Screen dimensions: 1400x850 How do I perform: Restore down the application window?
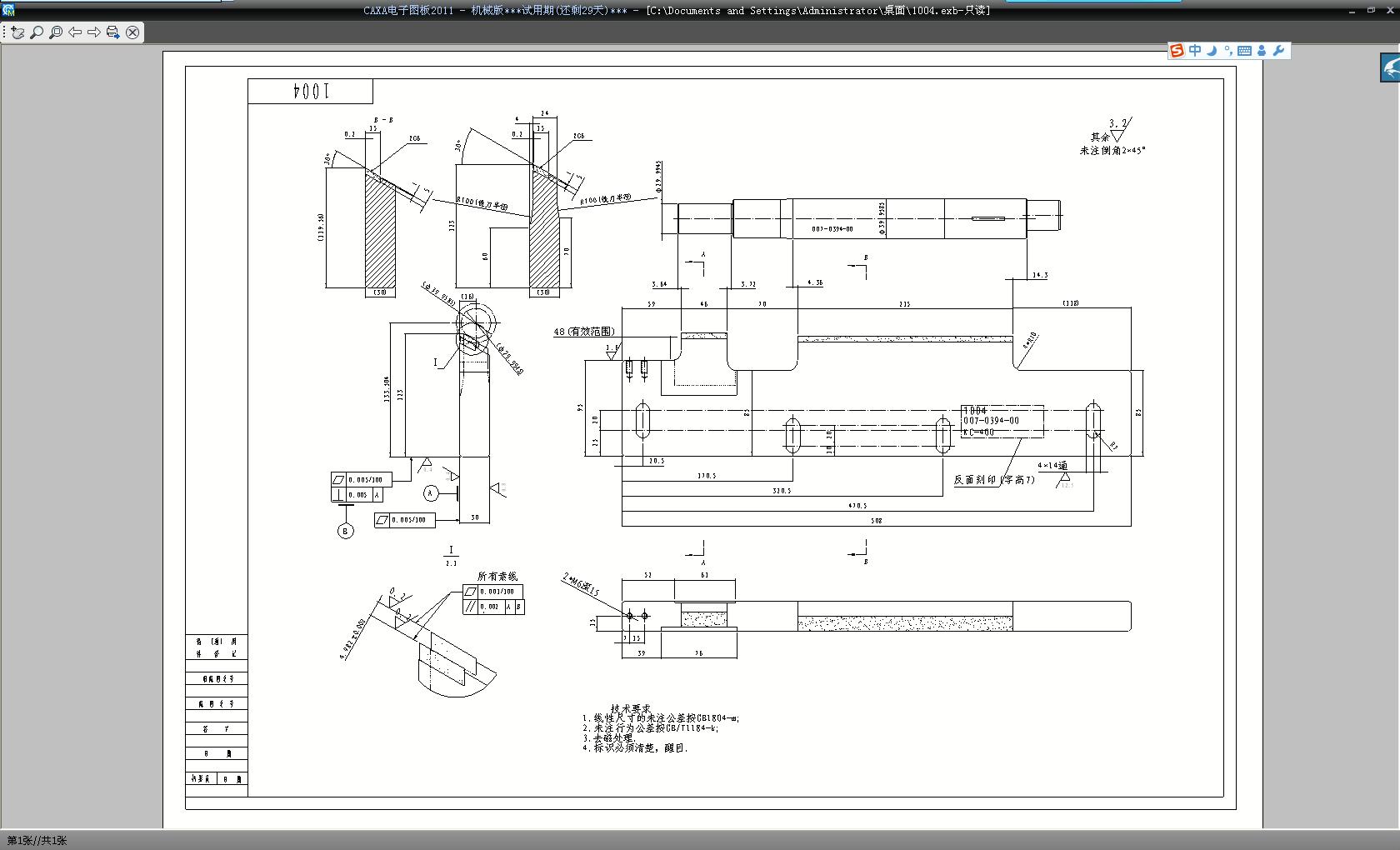(x=1371, y=10)
